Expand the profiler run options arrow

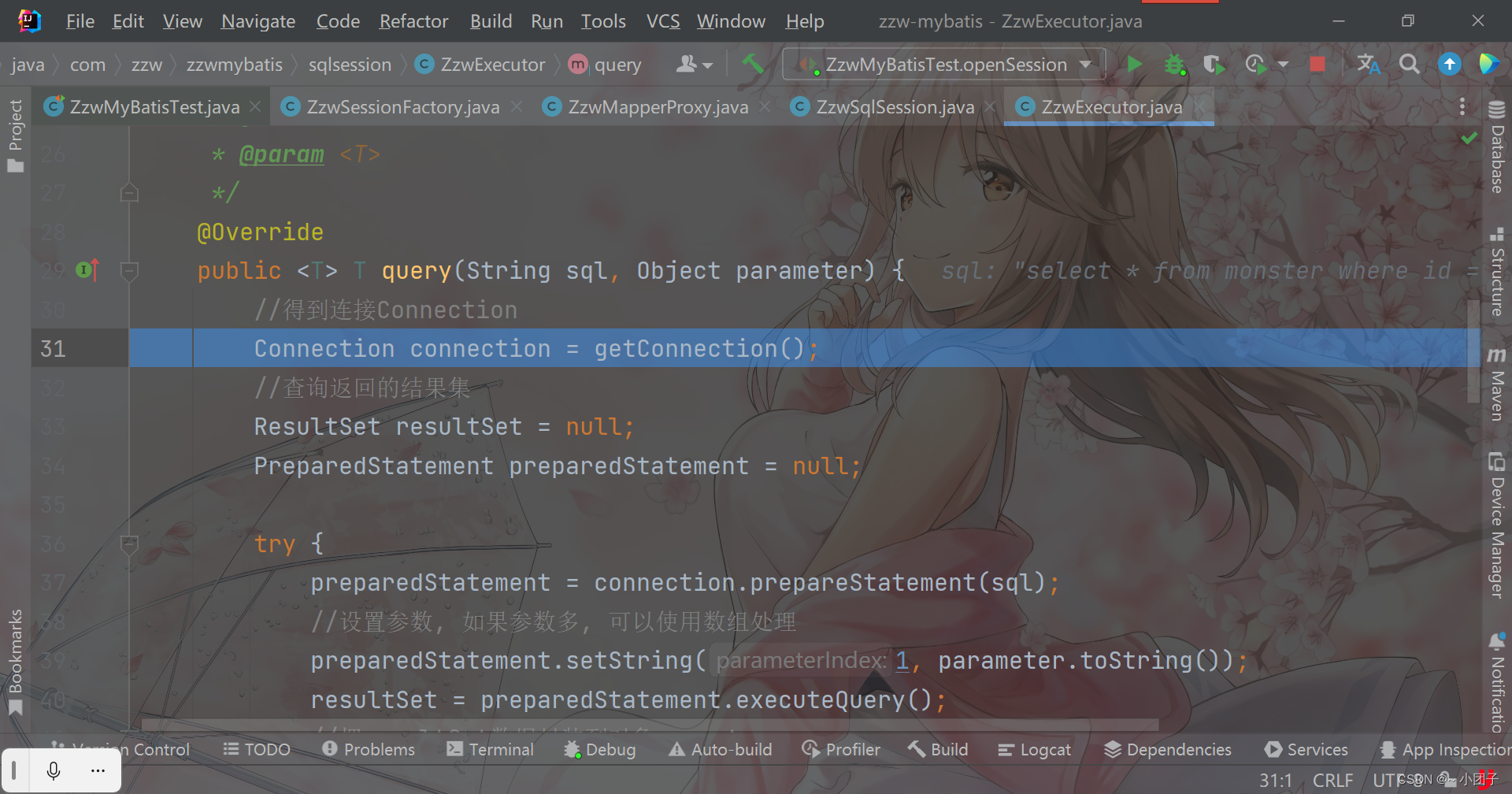point(1283,64)
